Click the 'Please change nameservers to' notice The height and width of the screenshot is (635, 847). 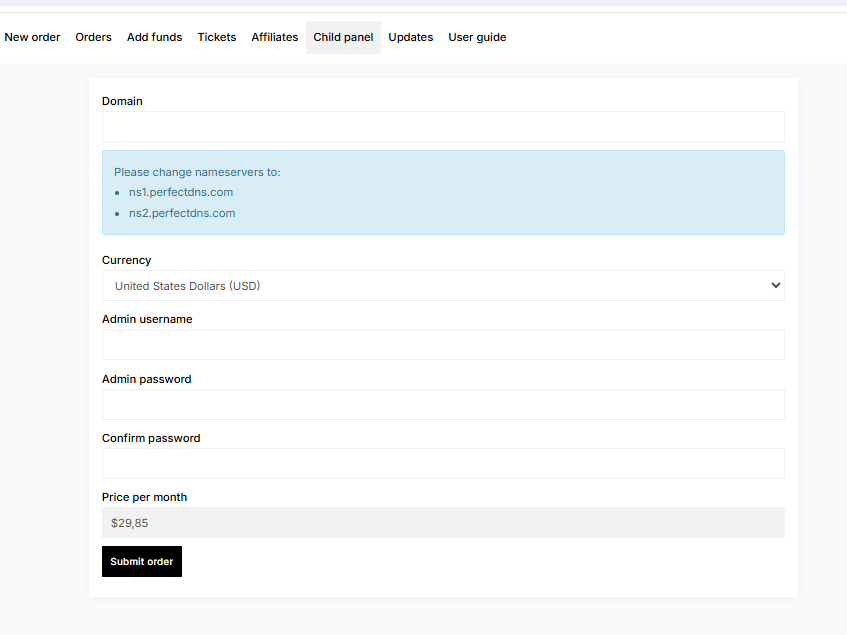pos(197,172)
